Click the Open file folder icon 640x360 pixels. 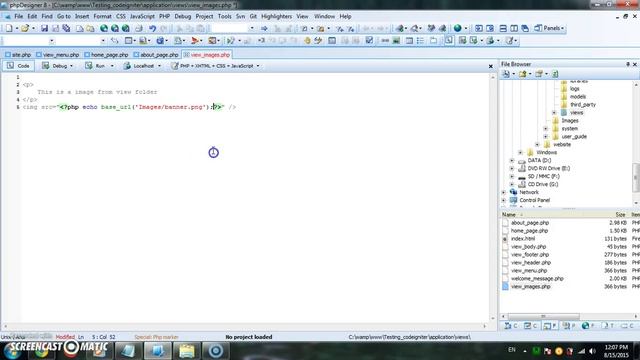[25, 28]
